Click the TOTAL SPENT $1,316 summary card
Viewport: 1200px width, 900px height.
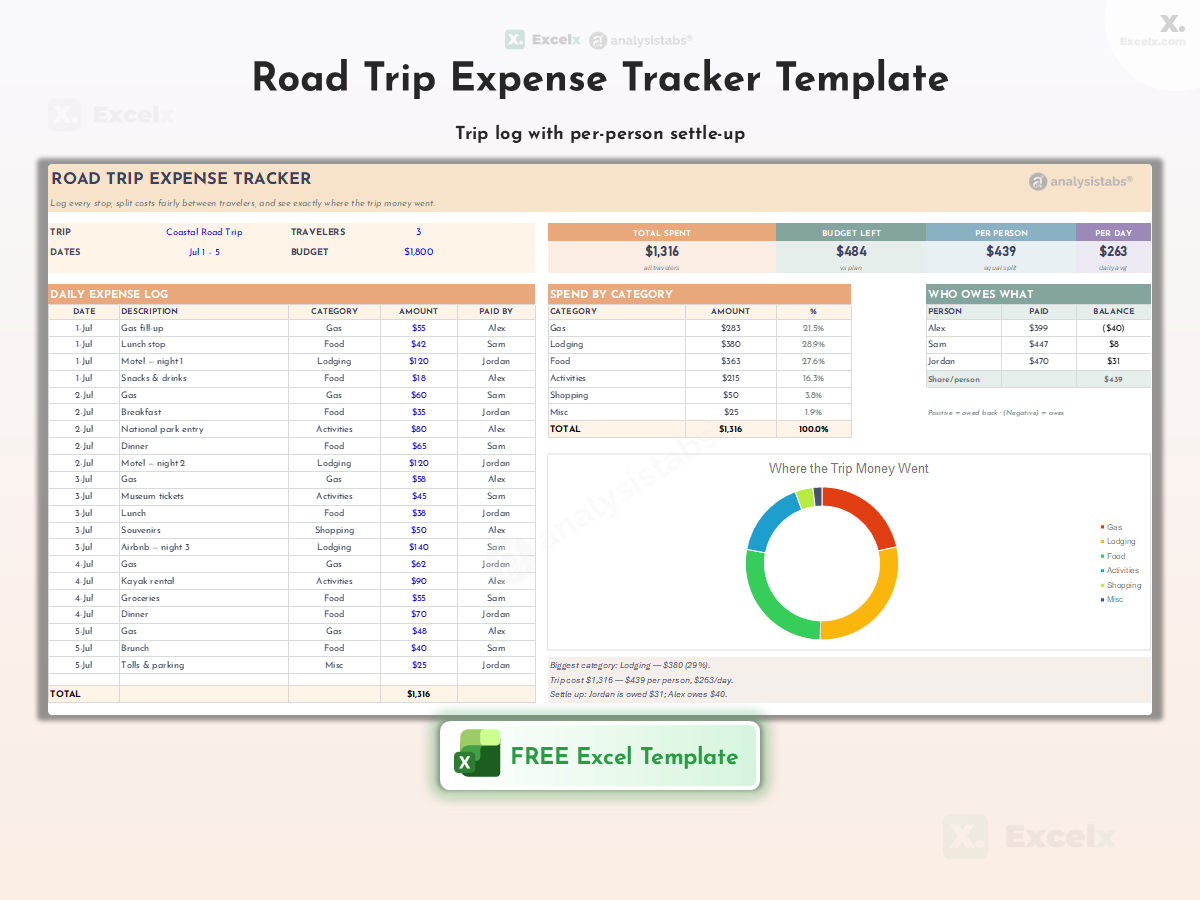click(662, 248)
